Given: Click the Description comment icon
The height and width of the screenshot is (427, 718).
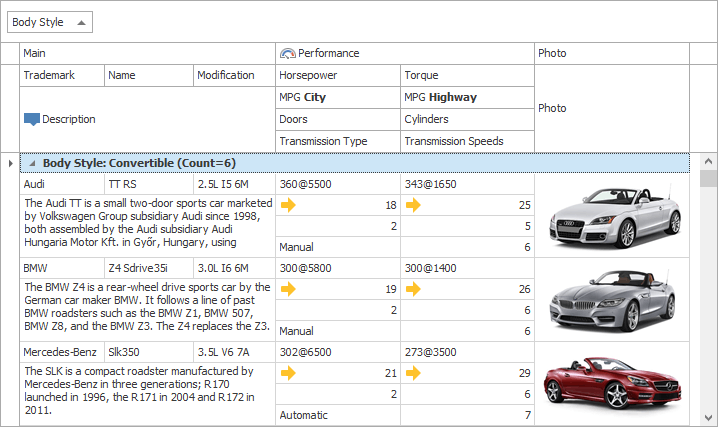Looking at the screenshot, I should (32, 119).
